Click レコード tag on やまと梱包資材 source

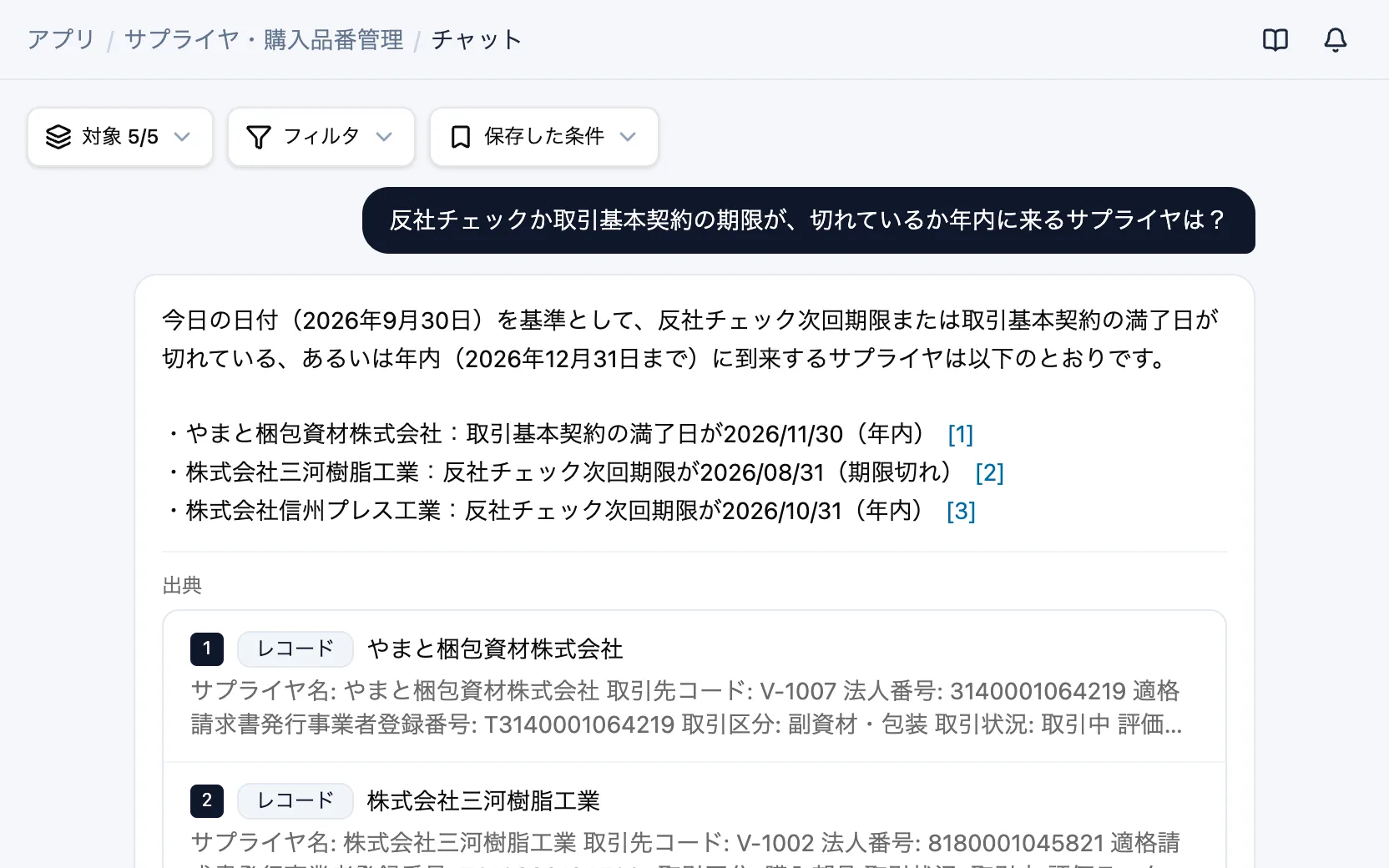tap(295, 648)
